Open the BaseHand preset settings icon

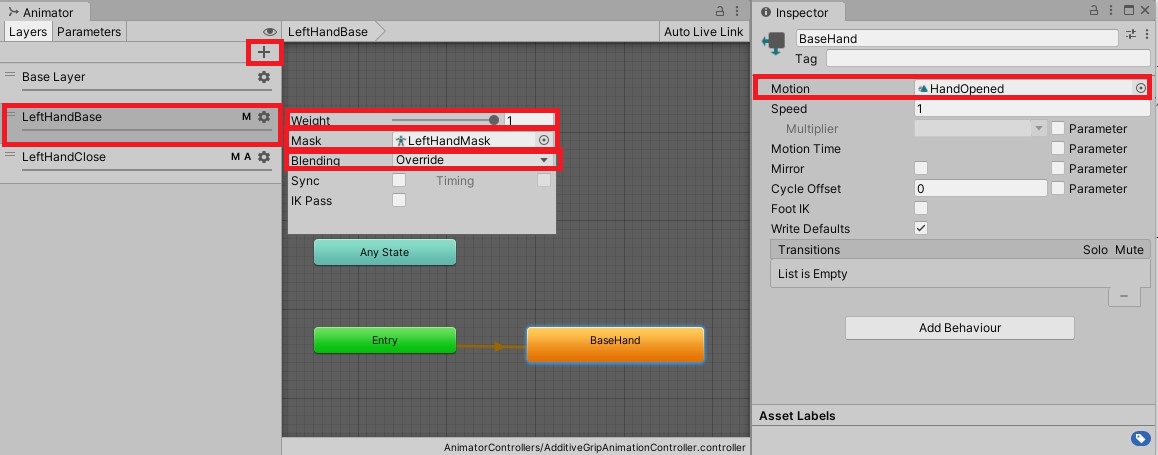point(1131,35)
